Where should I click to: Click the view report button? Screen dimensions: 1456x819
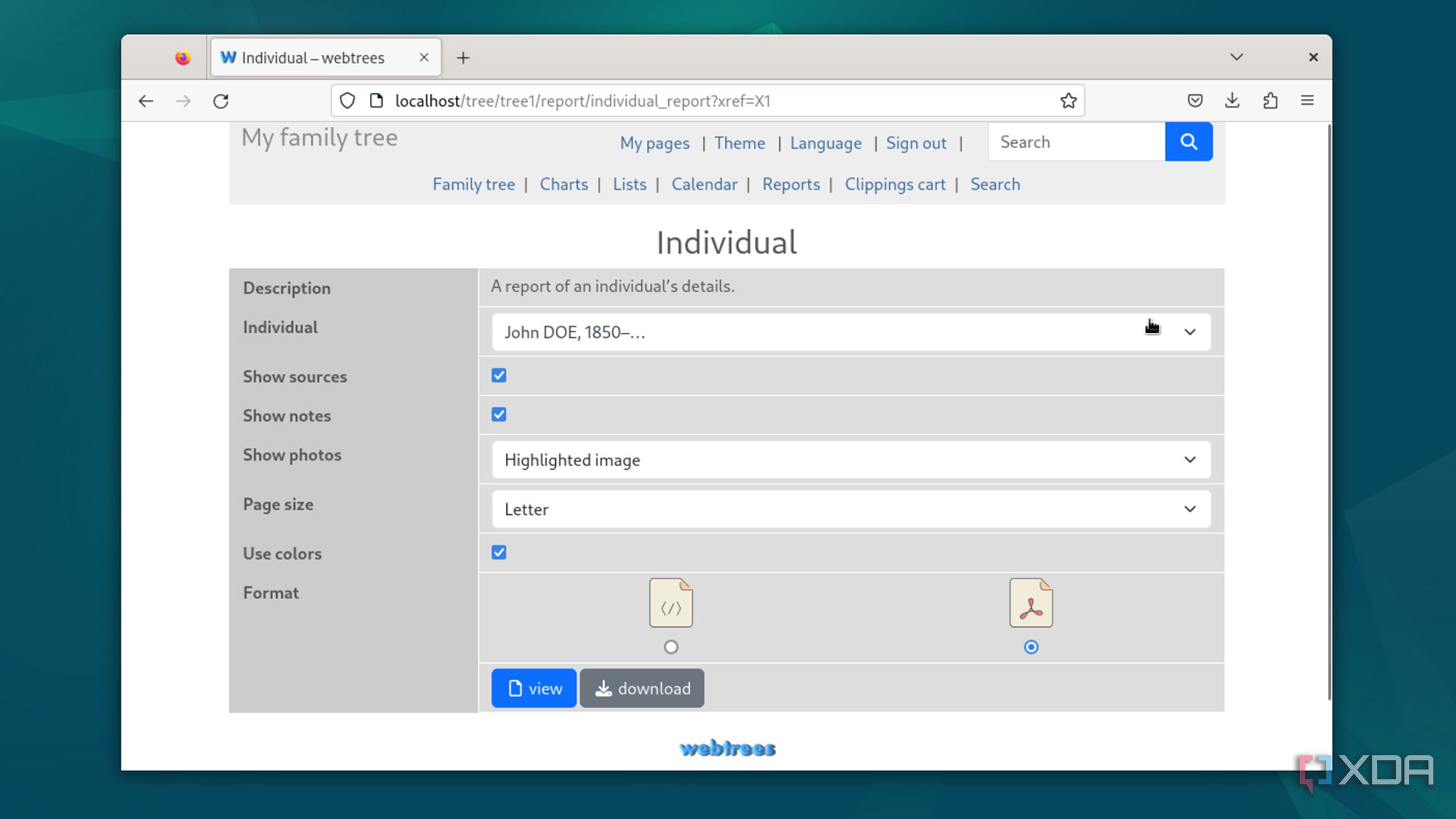[534, 688]
